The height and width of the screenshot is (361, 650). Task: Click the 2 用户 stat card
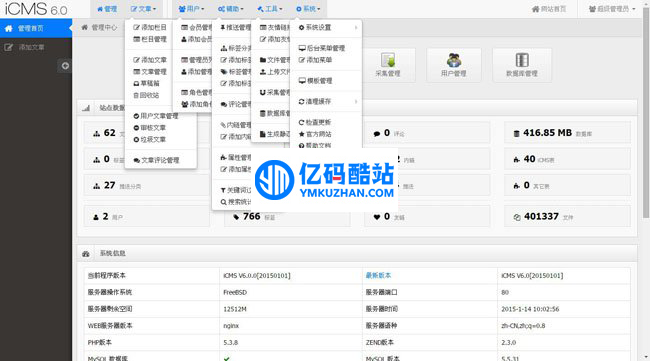147,216
